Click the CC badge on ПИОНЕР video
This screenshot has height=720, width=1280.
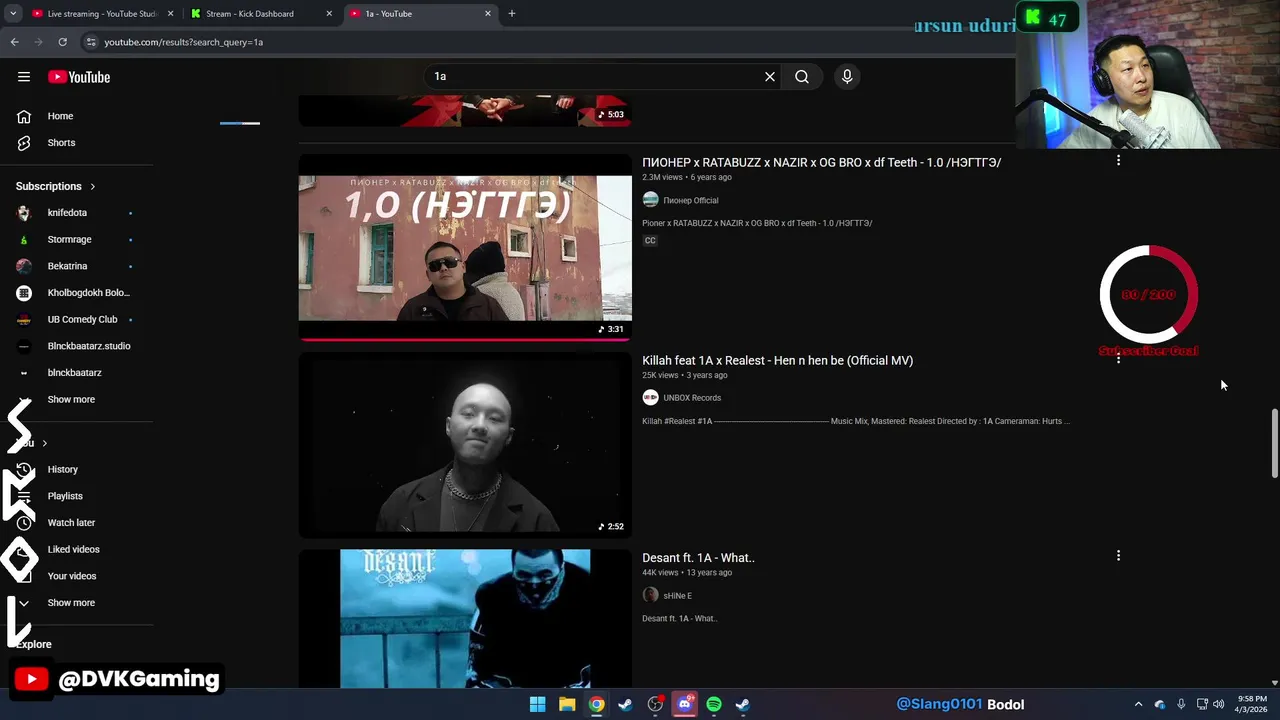(x=650, y=240)
